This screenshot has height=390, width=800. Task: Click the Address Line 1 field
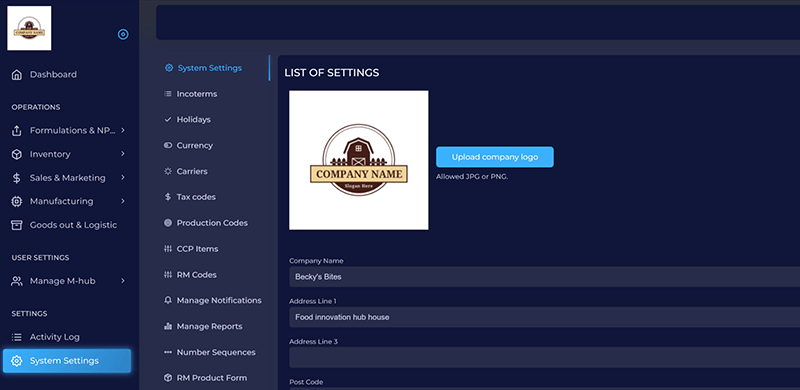click(544, 317)
